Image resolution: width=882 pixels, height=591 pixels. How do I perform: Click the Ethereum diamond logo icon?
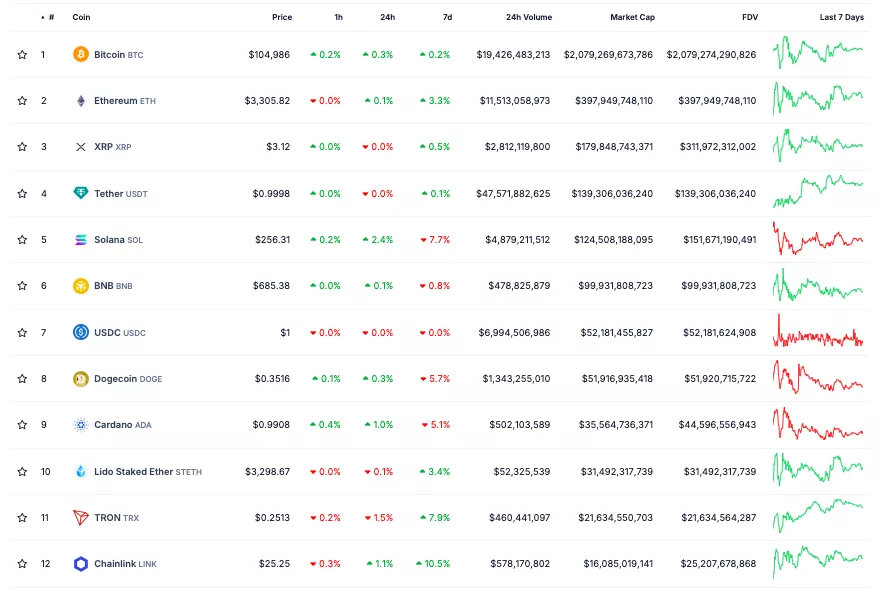coord(81,101)
